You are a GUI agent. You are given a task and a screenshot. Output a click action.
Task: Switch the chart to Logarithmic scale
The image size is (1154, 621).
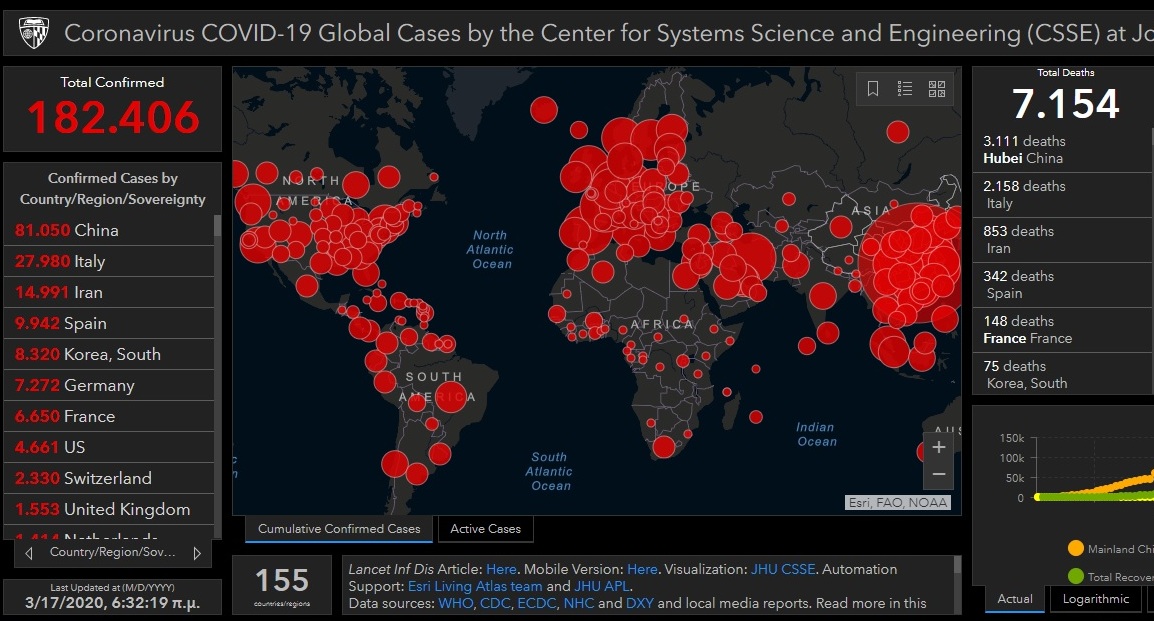click(x=1096, y=599)
